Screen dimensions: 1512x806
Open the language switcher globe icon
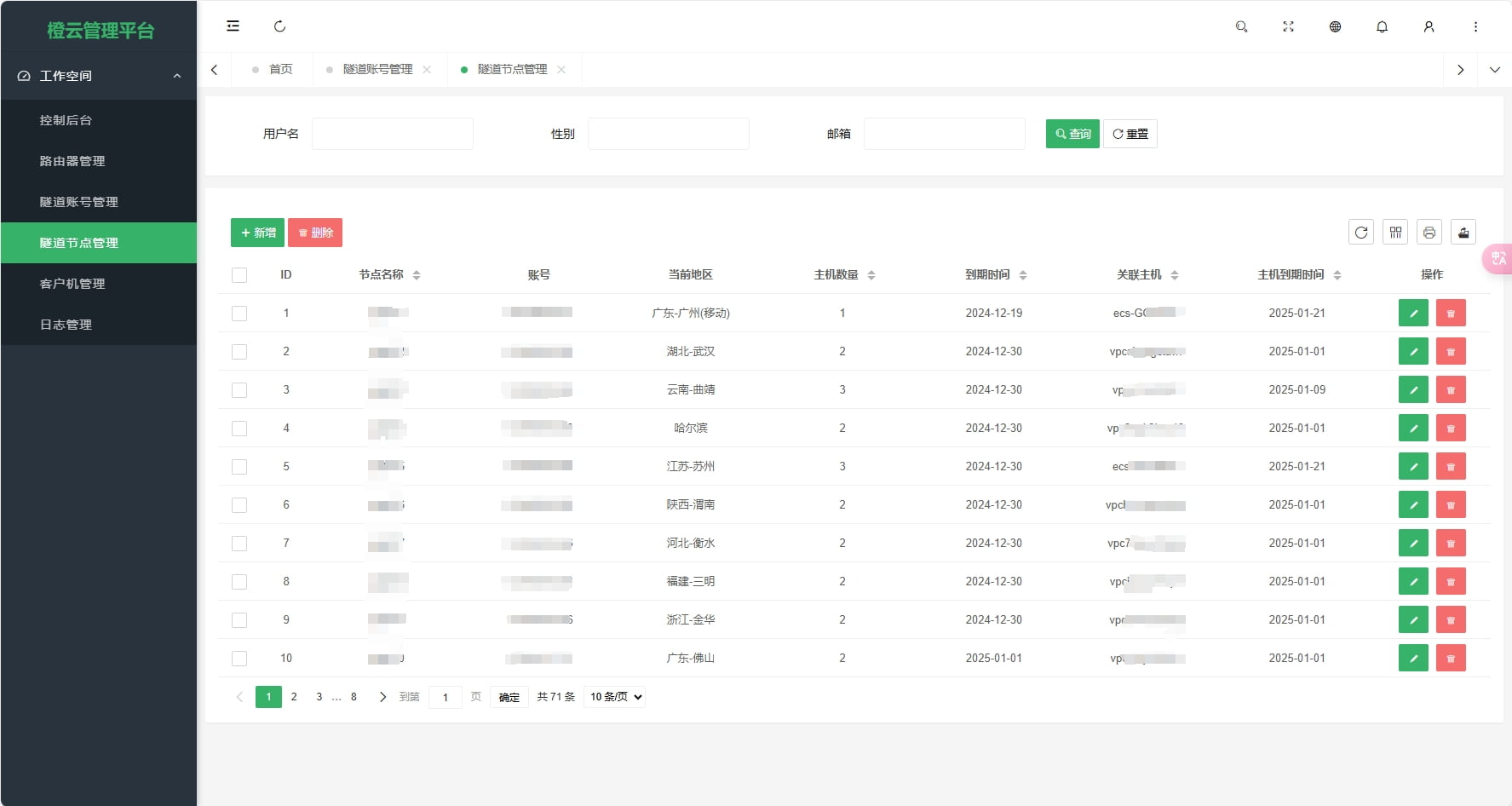[1334, 26]
